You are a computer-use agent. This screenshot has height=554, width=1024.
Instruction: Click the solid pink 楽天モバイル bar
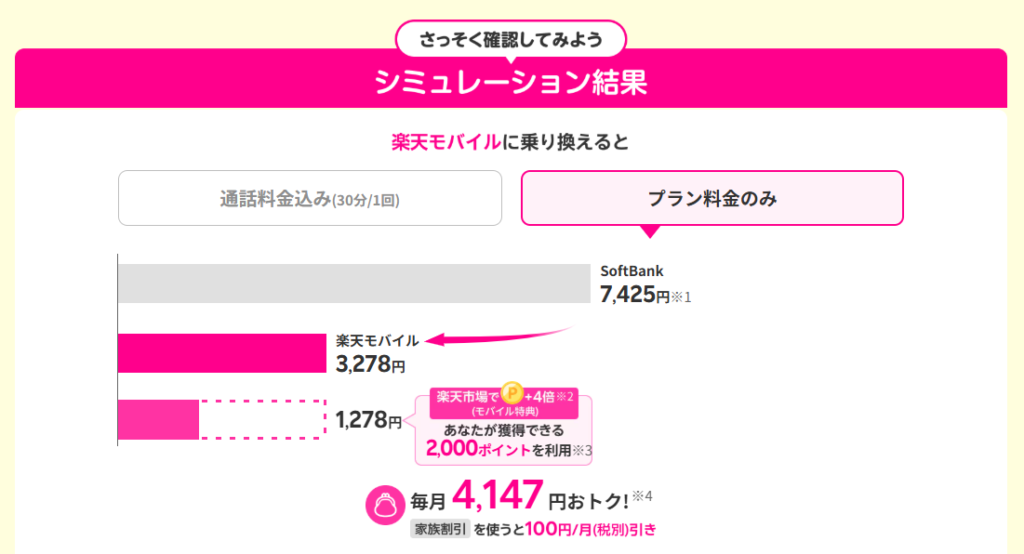click(x=222, y=353)
